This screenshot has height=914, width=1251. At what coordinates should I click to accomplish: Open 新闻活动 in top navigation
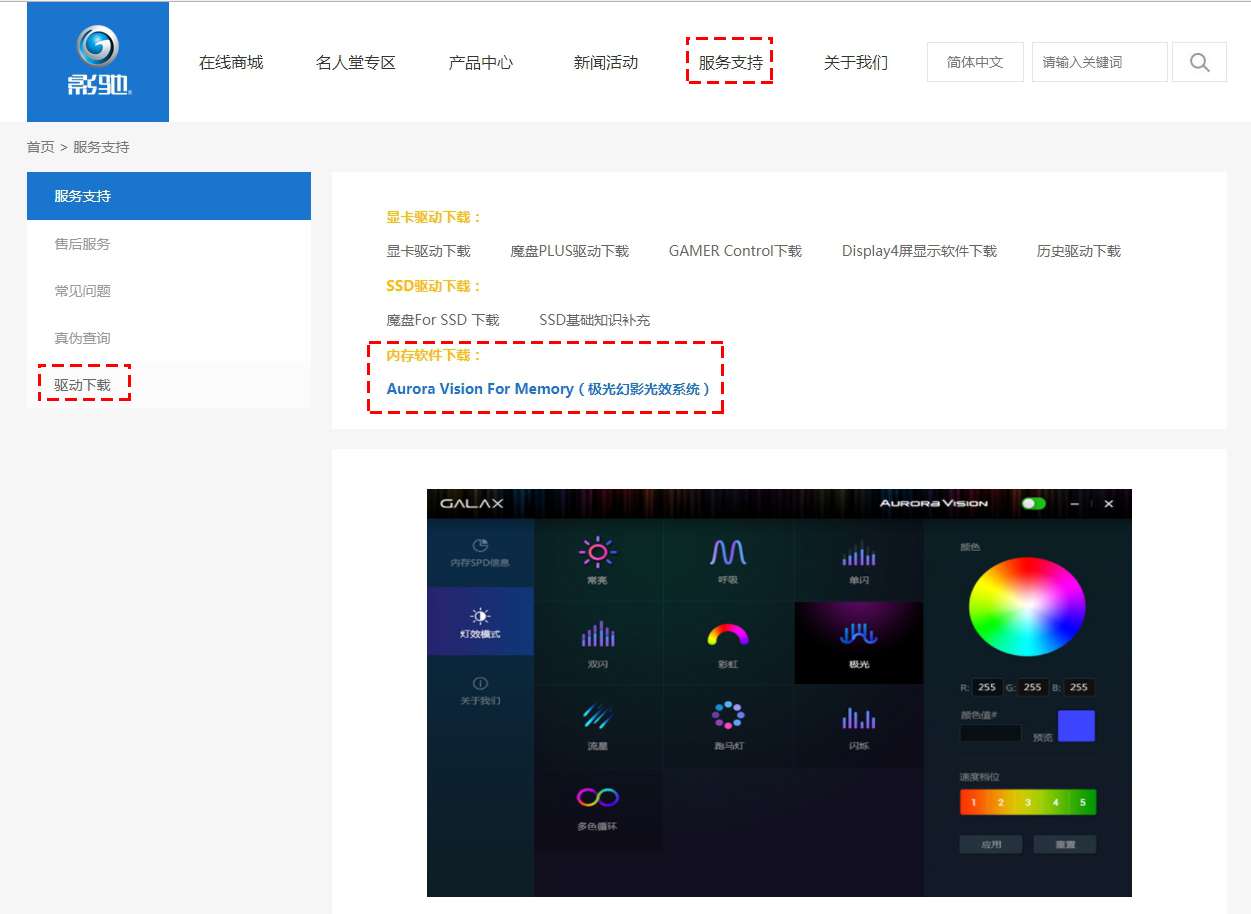[606, 62]
